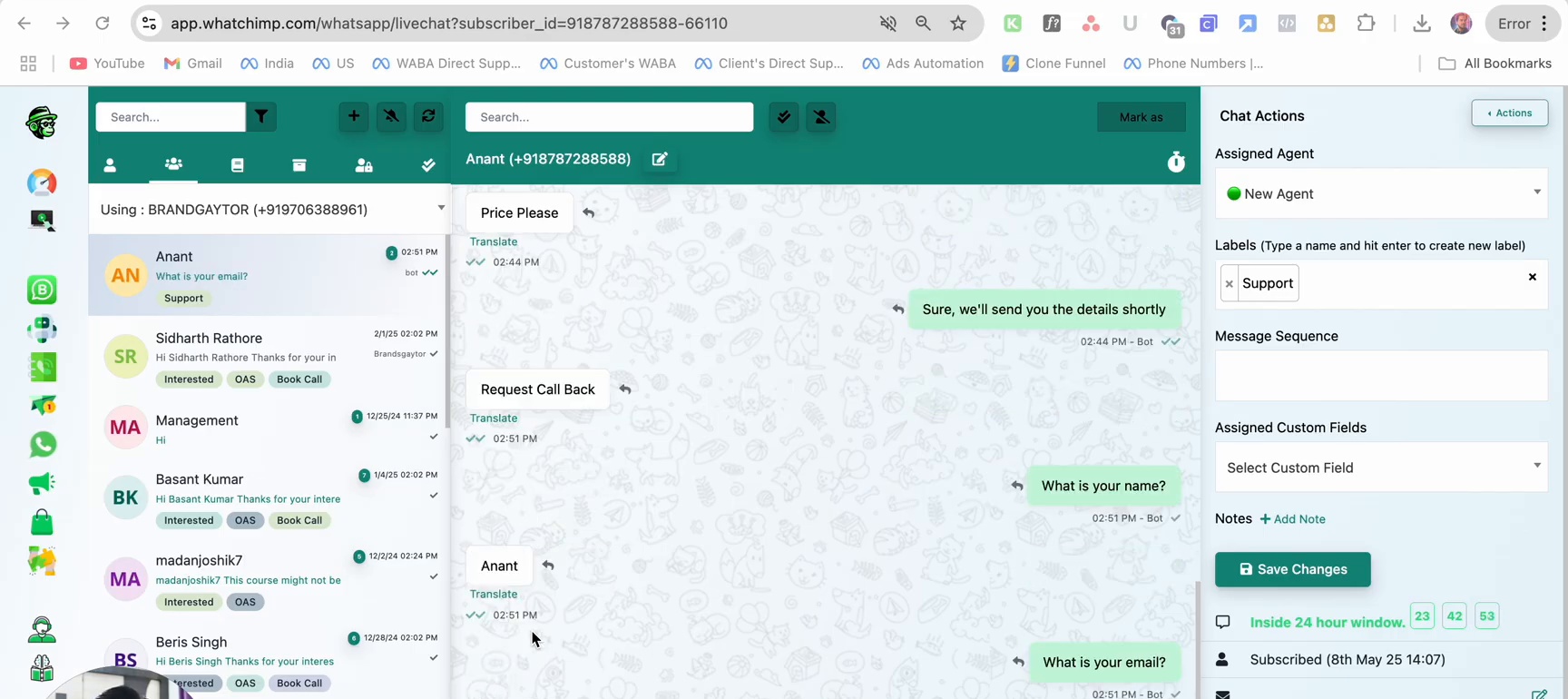Screen dimensions: 1568x699
Task: Expand the BRANDGAYTOR account selector
Action: click(270, 210)
